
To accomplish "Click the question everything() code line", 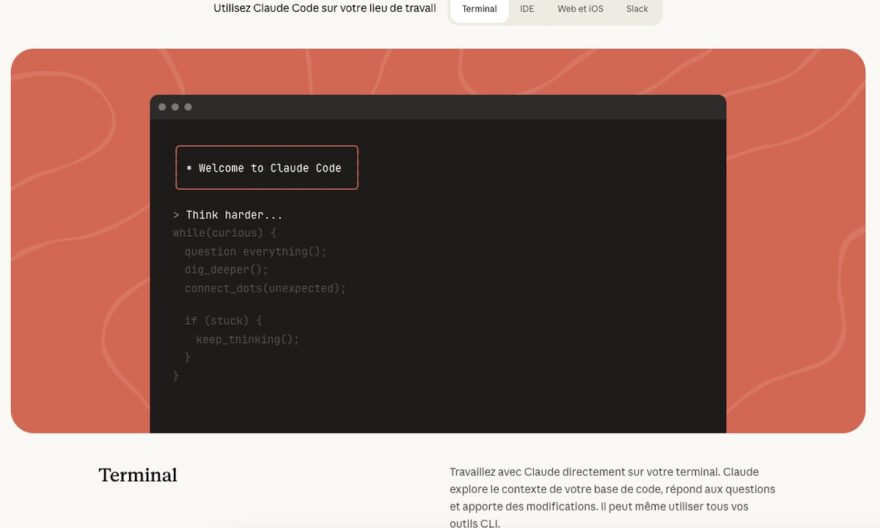I will point(255,252).
